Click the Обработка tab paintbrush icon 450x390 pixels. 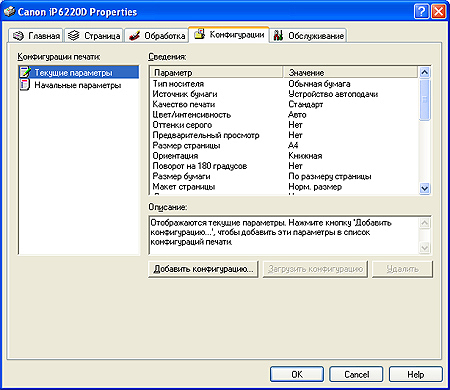(x=134, y=35)
